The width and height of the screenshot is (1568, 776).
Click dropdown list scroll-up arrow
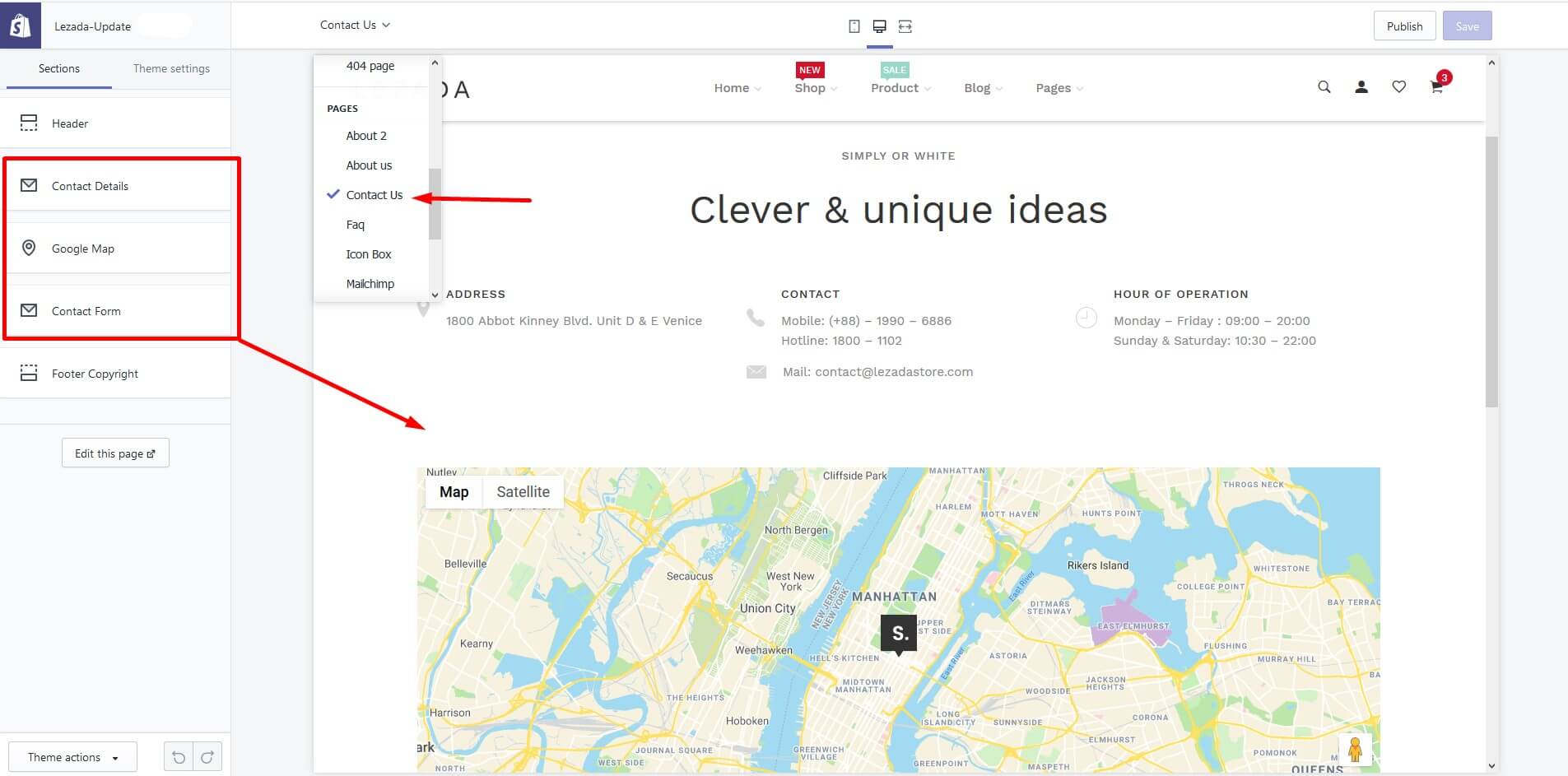pyautogui.click(x=435, y=63)
